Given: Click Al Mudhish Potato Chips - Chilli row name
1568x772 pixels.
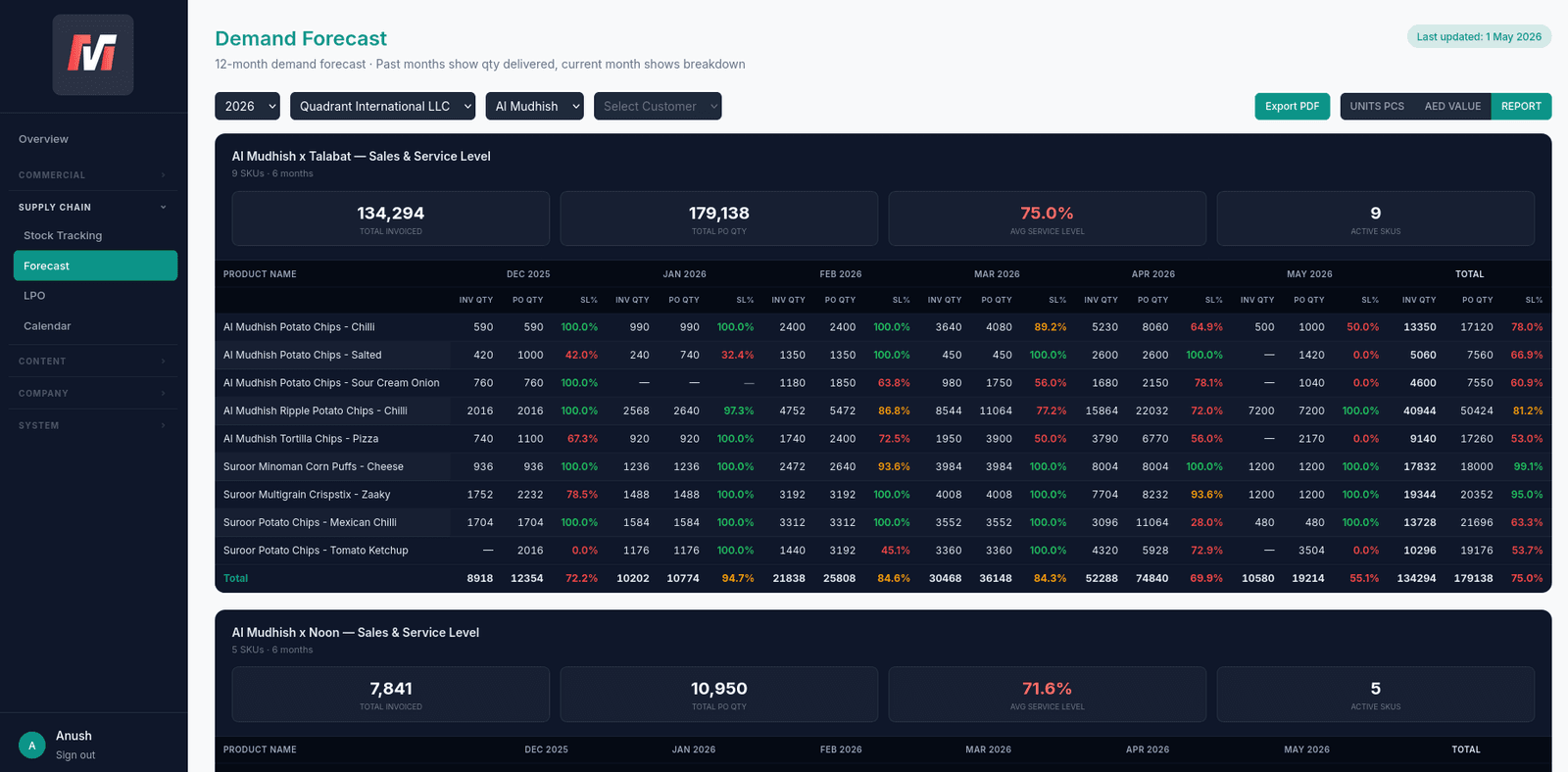Looking at the screenshot, I should 299,327.
